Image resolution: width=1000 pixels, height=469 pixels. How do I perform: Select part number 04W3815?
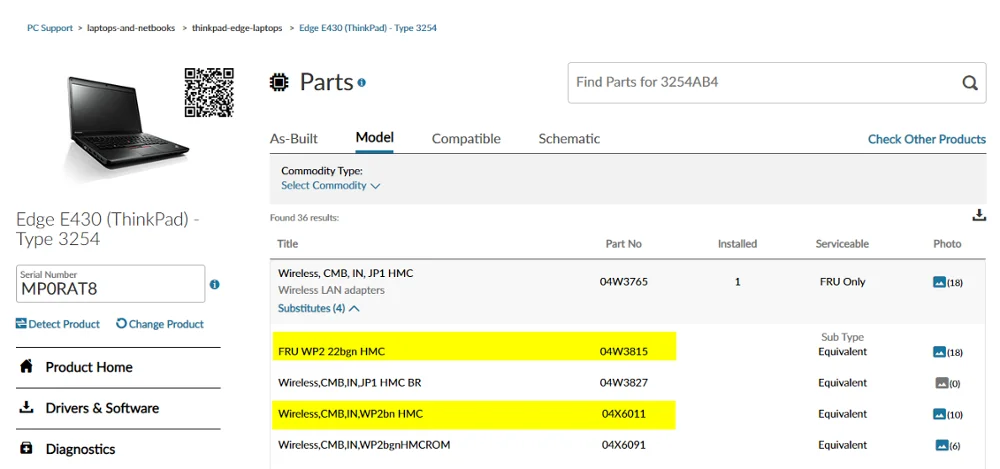[624, 352]
